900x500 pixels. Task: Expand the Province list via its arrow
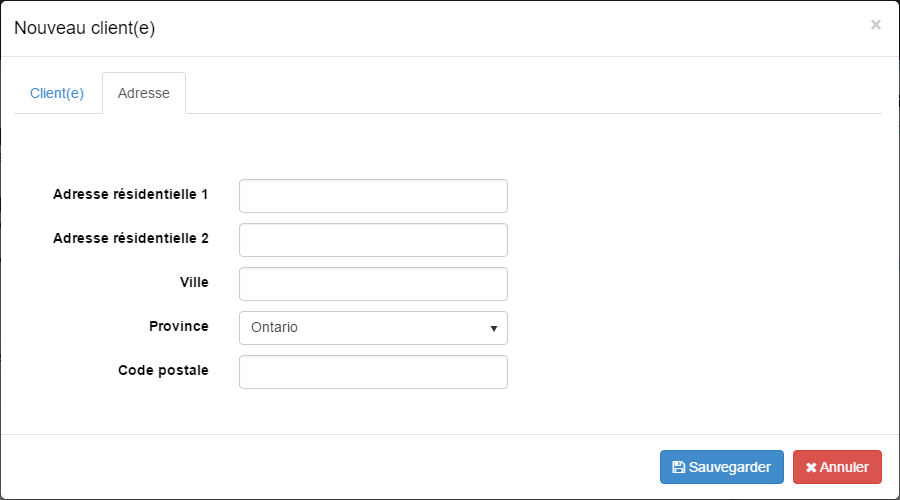[x=494, y=328]
